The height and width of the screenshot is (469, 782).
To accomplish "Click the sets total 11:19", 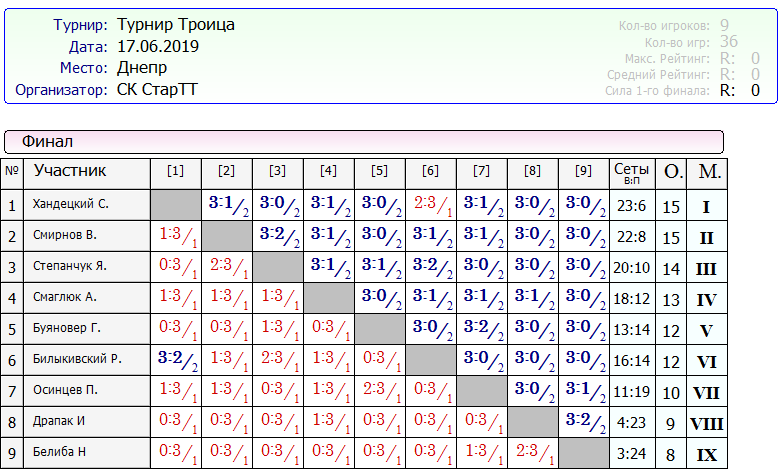I will click(x=631, y=392).
